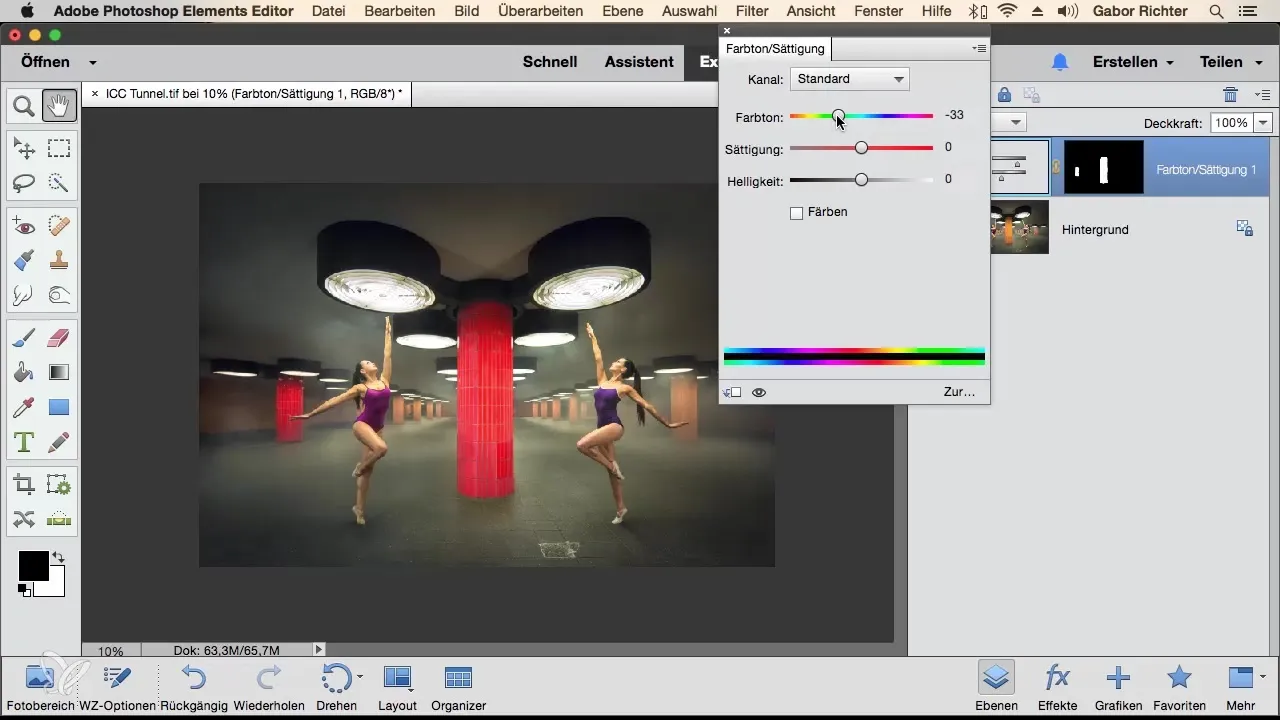Open Farbton/Sättigung panel flyout menu
Image resolution: width=1280 pixels, height=720 pixels.
(979, 48)
